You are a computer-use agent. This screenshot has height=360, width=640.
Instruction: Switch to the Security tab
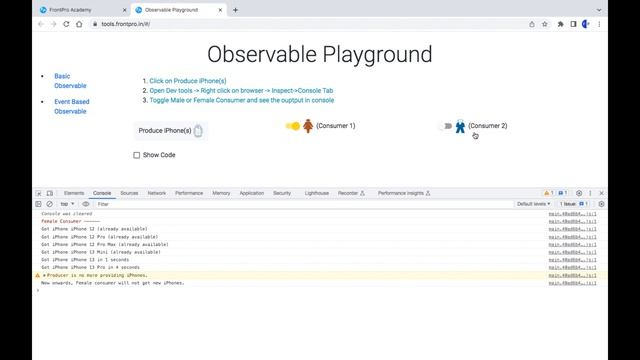[282, 193]
